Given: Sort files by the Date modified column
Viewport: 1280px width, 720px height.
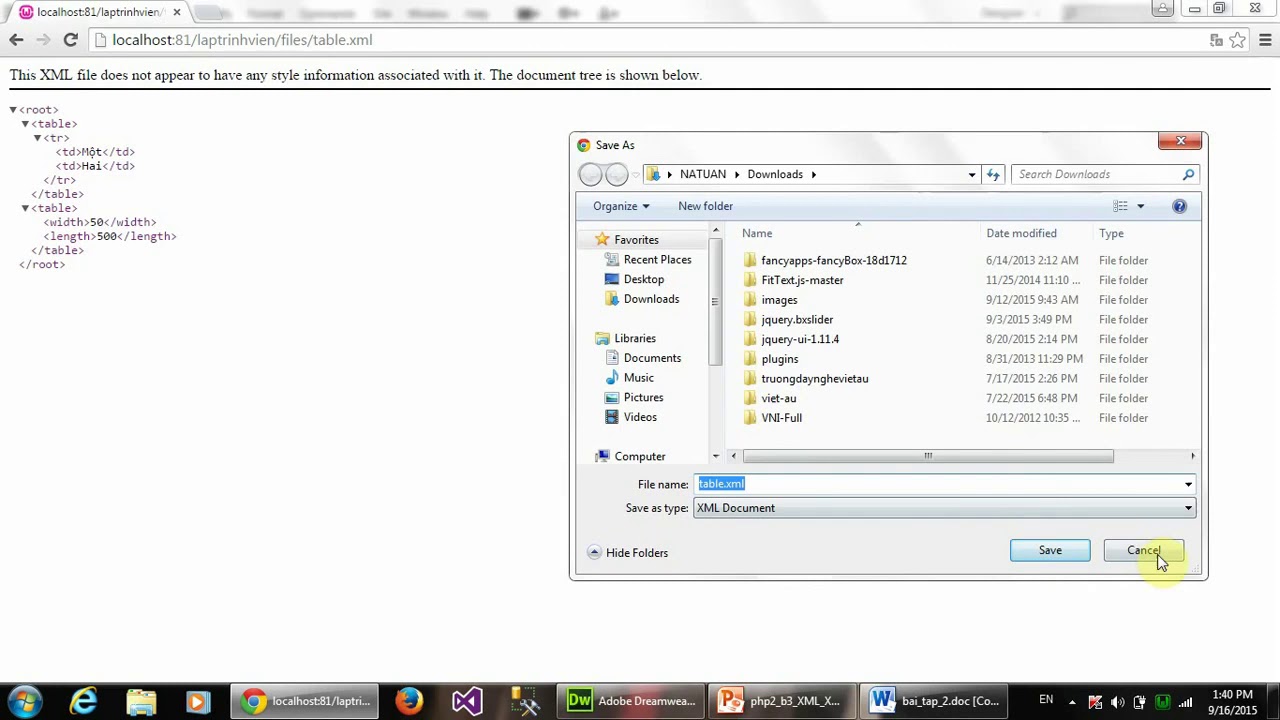Looking at the screenshot, I should point(1021,233).
